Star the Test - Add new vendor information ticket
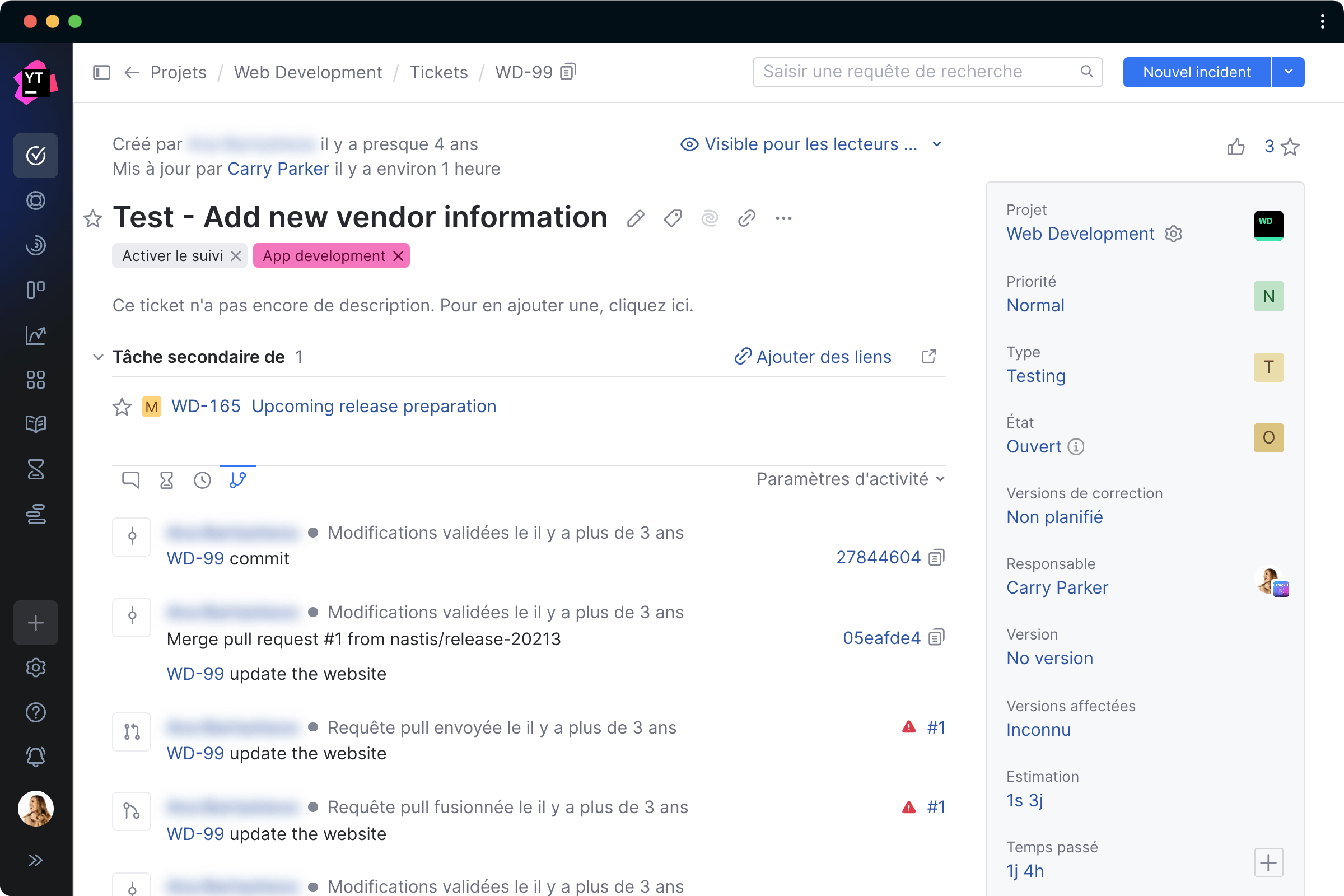 92,218
